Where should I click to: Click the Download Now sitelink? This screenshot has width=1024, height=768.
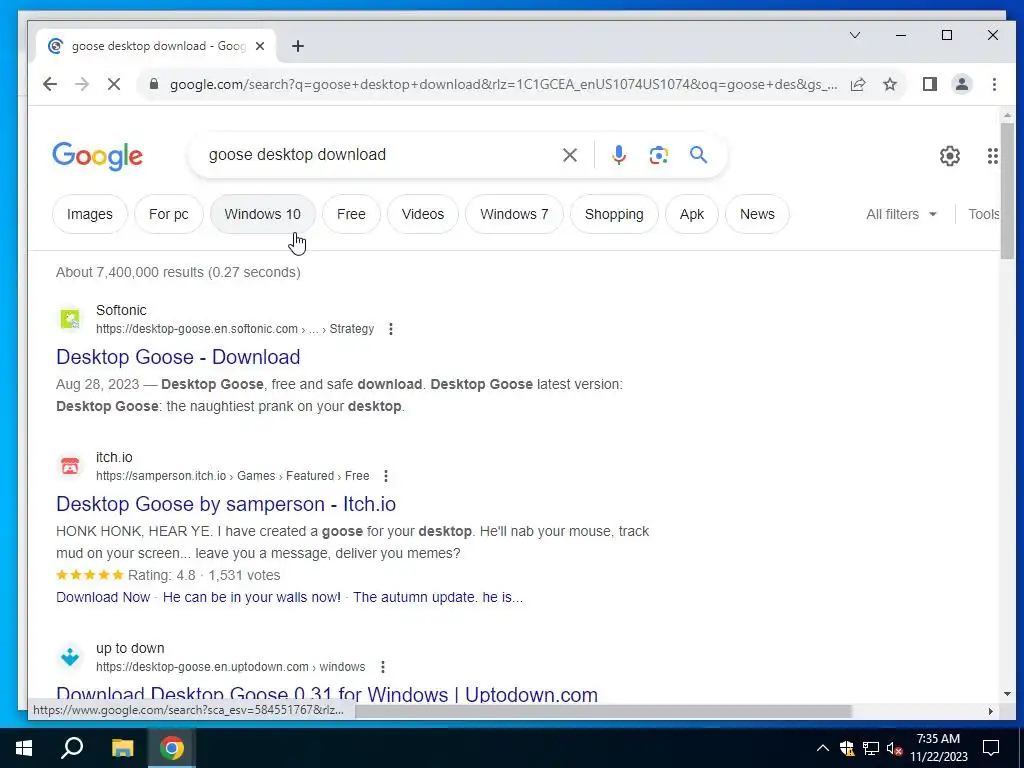pos(103,597)
